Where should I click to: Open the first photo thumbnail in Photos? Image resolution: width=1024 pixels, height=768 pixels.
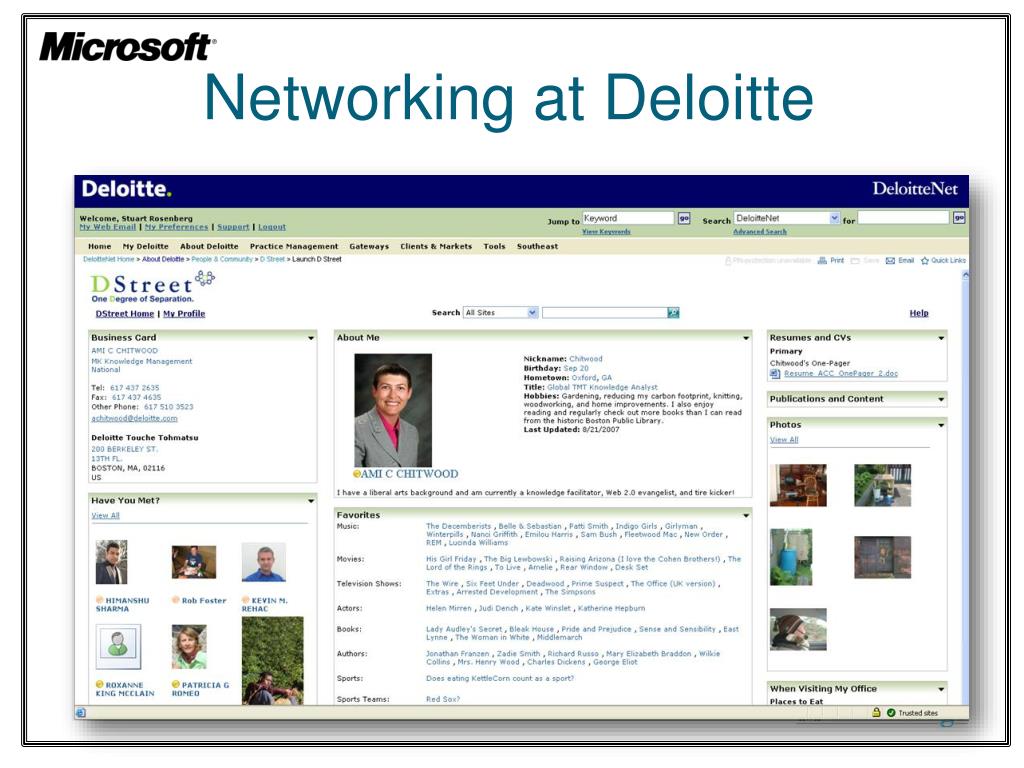coord(798,485)
